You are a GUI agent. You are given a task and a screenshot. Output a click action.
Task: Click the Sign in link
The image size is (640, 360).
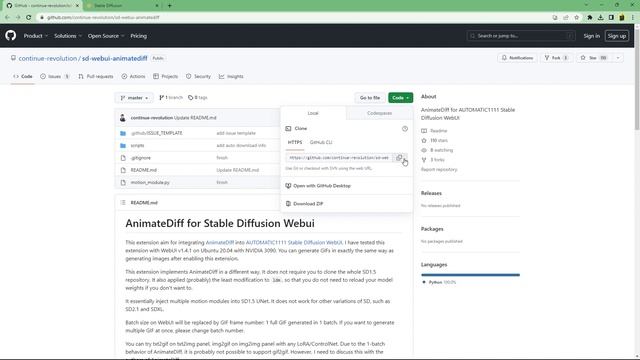tap(591, 36)
